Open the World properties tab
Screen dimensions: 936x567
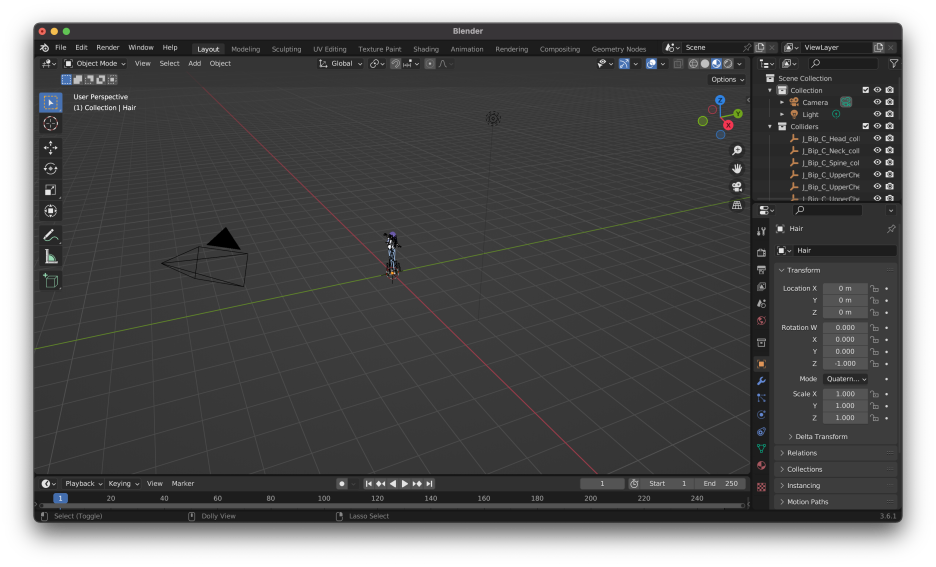(761, 321)
